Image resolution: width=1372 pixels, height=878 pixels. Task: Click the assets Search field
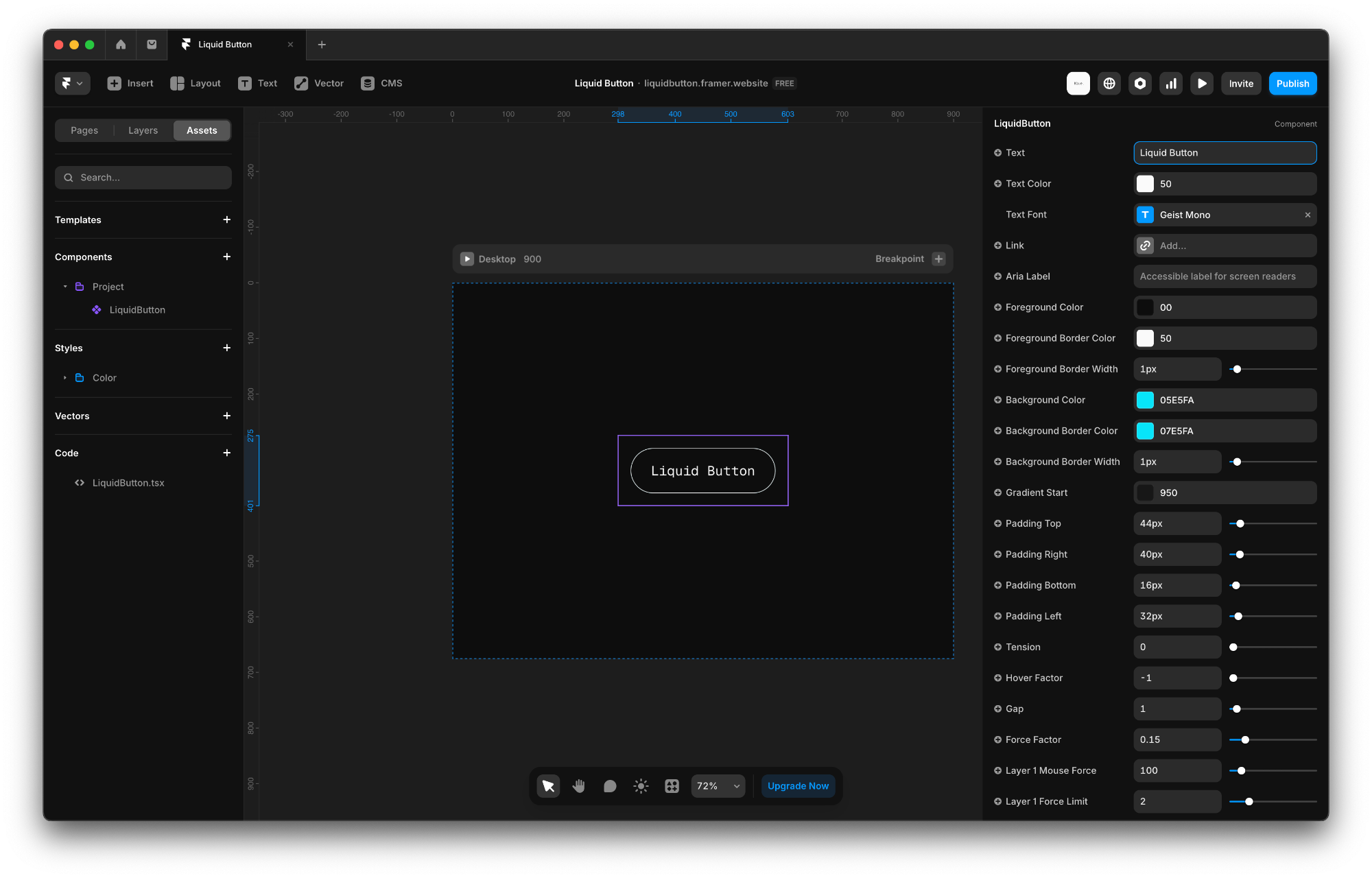point(143,178)
